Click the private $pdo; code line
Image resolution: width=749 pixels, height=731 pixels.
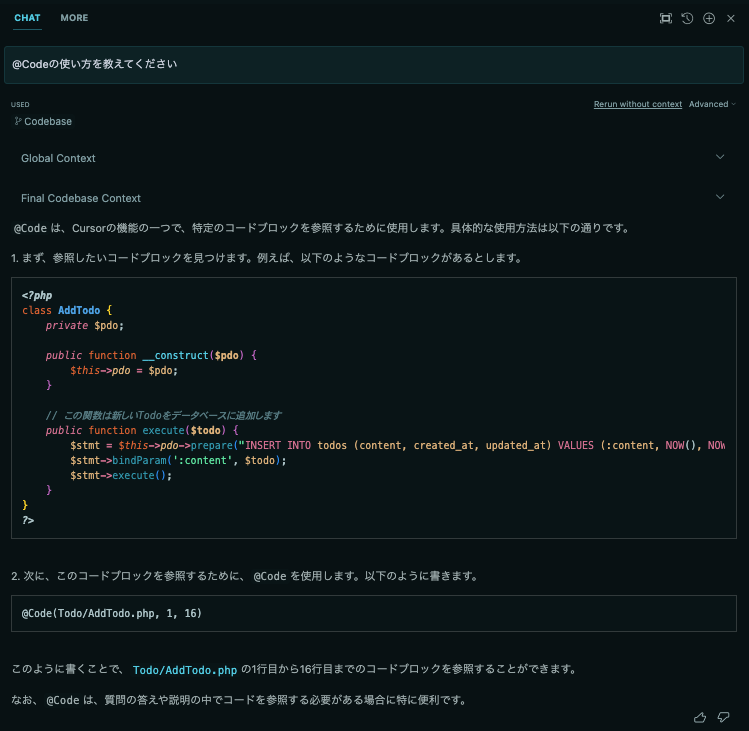(x=85, y=325)
